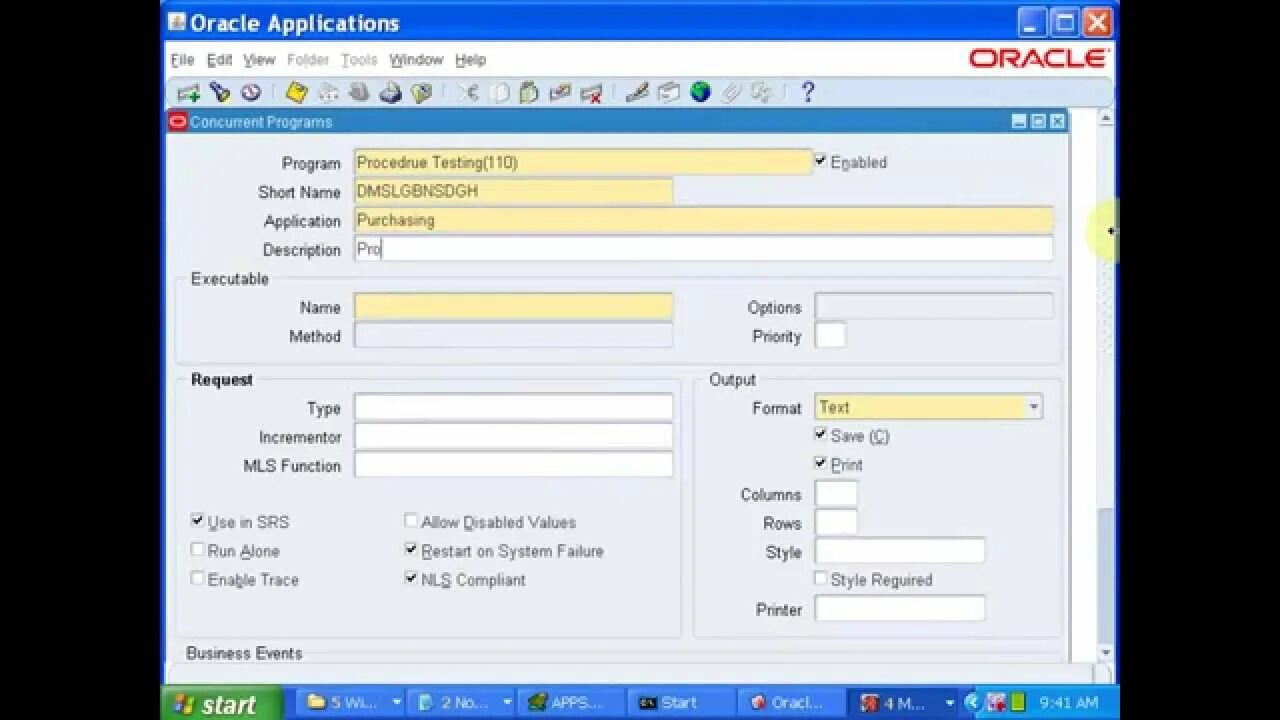Click the Description field

point(703,249)
